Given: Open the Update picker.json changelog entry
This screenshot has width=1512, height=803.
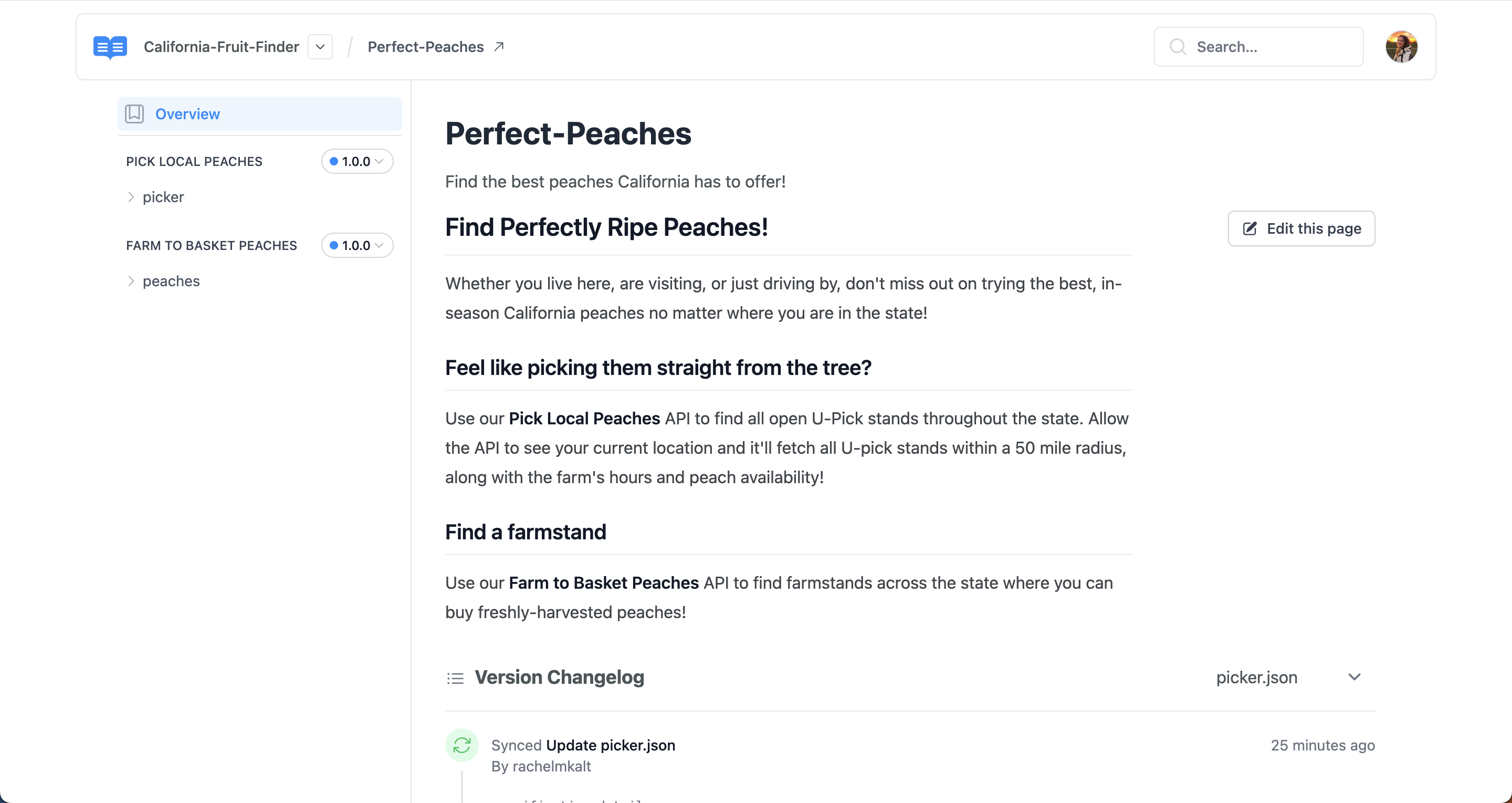Looking at the screenshot, I should coord(611,745).
